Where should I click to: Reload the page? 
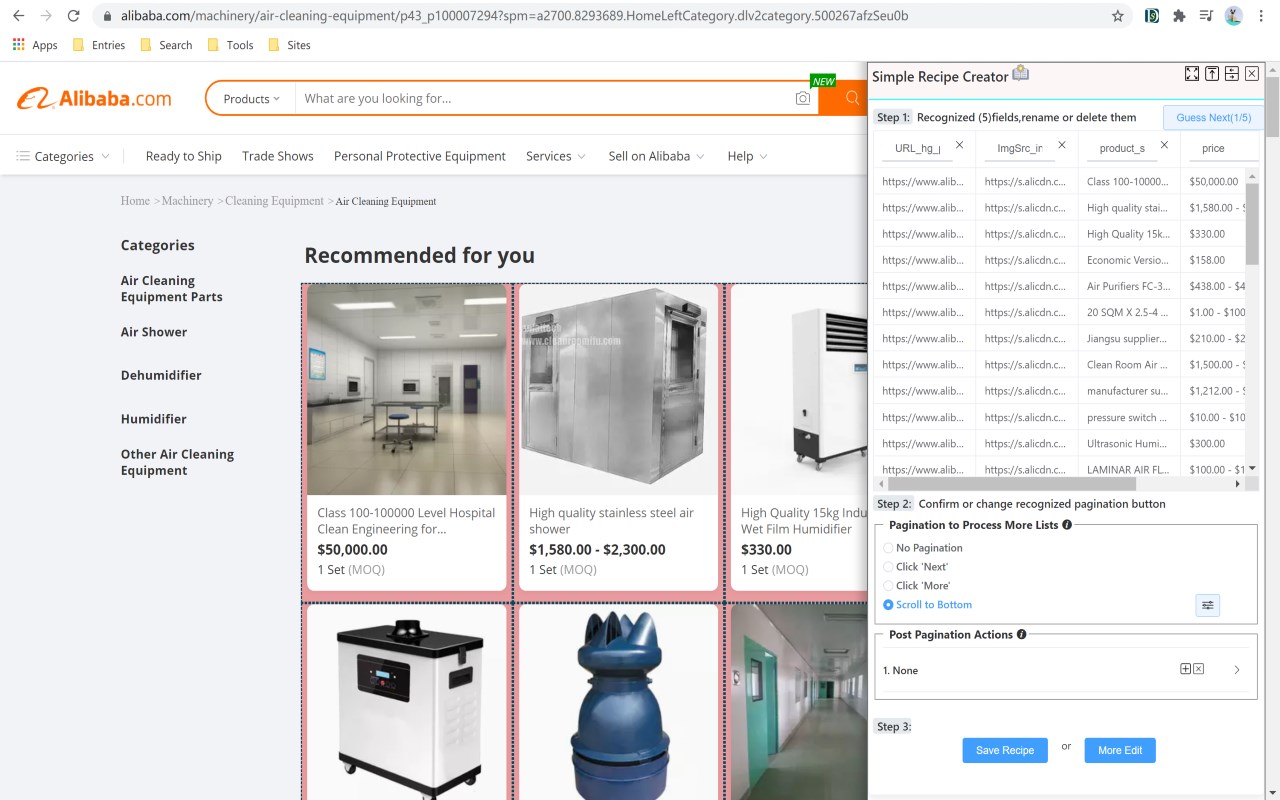click(x=73, y=16)
